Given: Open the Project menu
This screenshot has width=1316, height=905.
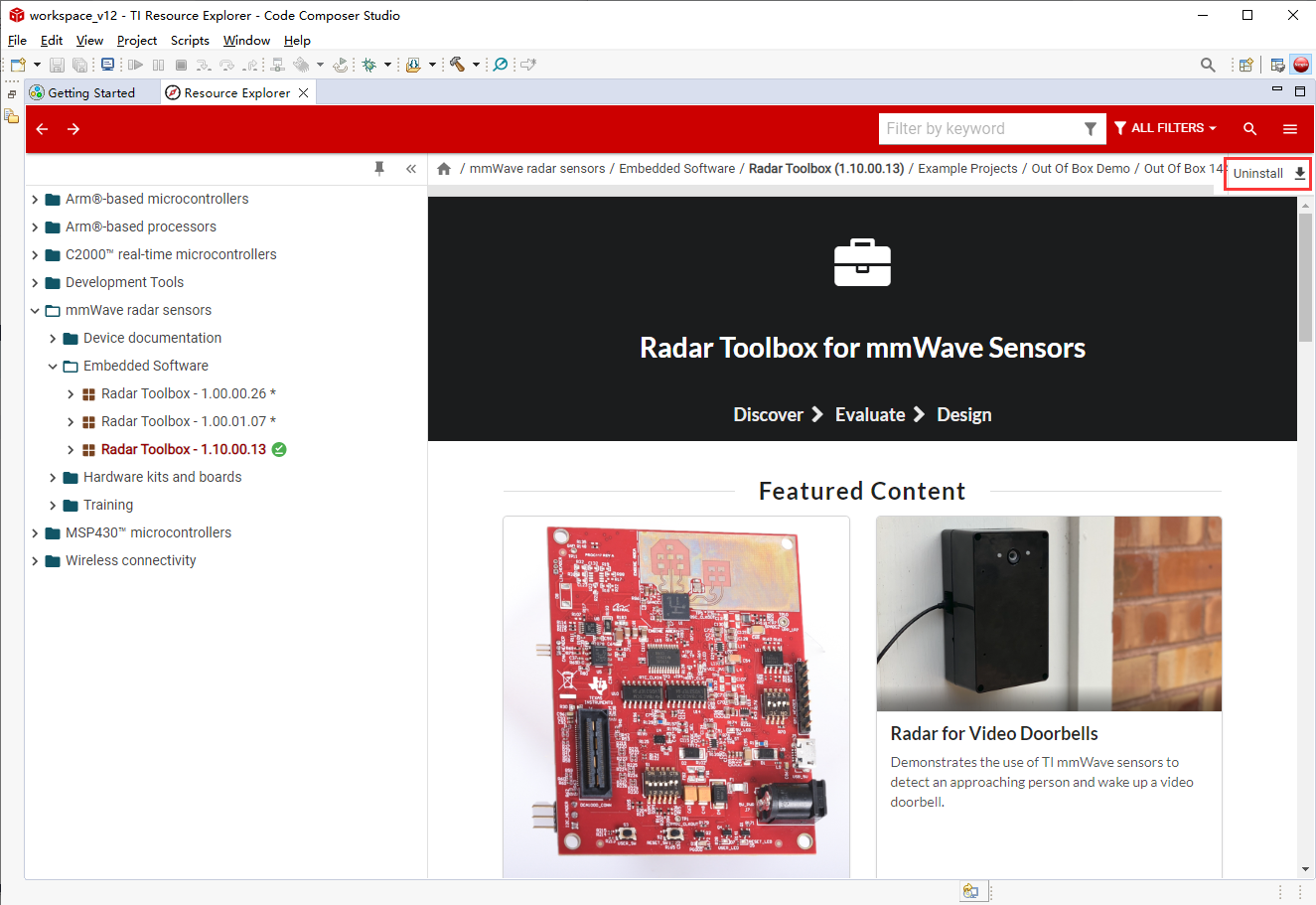Looking at the screenshot, I should [x=137, y=41].
